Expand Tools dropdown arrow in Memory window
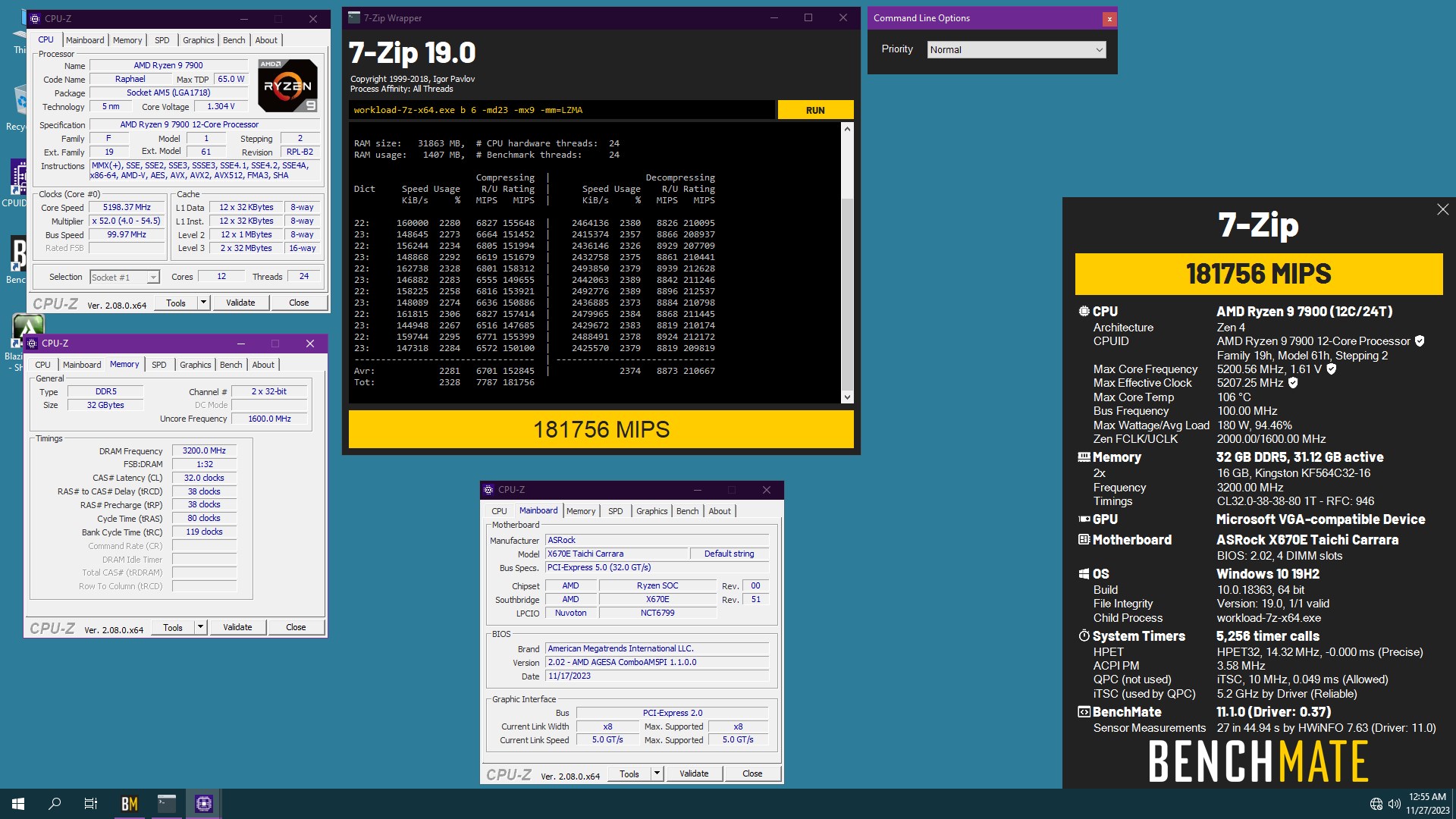 200,627
